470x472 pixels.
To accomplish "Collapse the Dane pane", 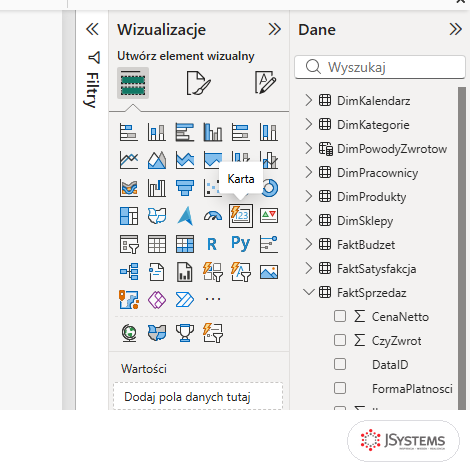I will coord(455,29).
